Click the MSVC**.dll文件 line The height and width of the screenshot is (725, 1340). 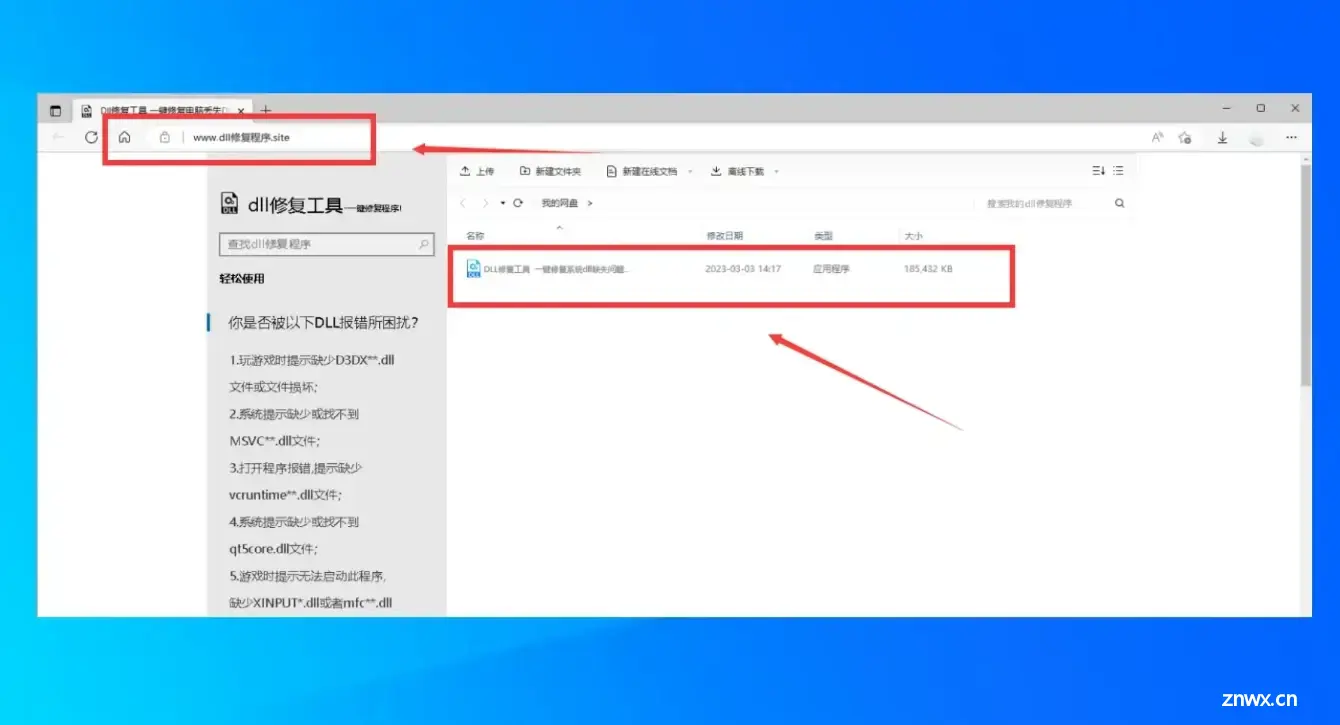275,440
